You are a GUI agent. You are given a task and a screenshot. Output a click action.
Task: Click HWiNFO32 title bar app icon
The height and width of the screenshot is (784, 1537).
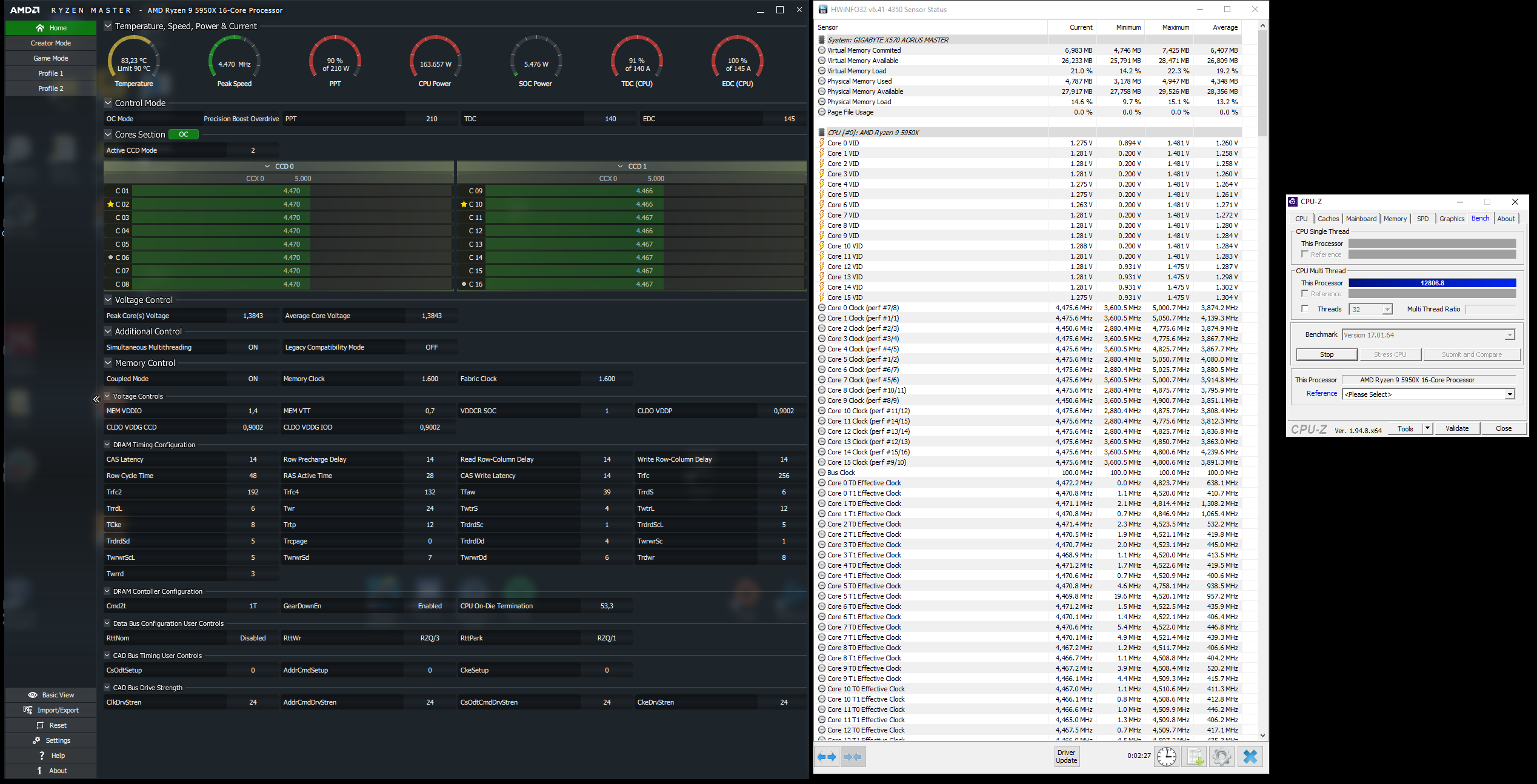tap(822, 9)
